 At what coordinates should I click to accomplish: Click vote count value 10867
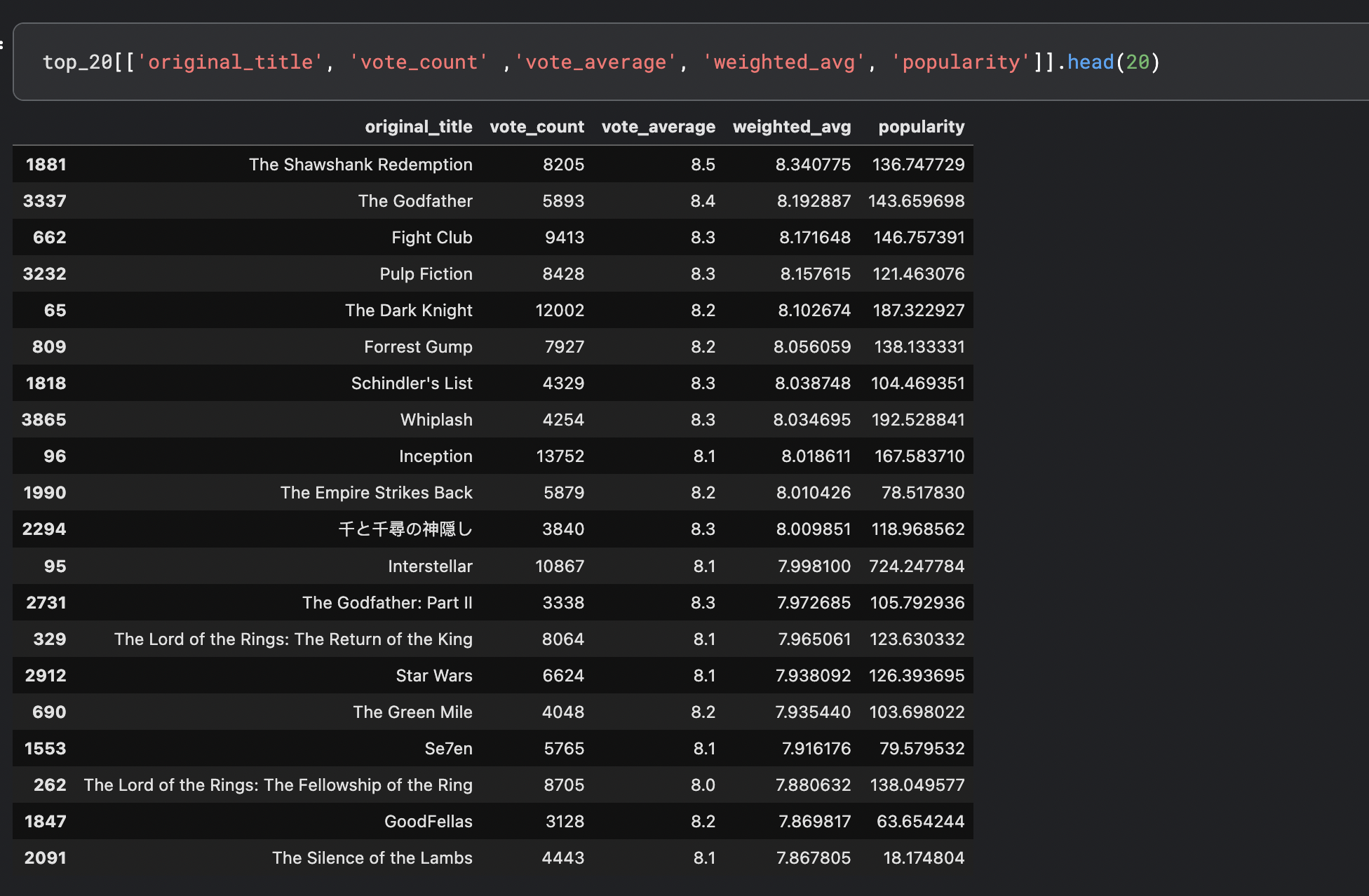pos(560,566)
